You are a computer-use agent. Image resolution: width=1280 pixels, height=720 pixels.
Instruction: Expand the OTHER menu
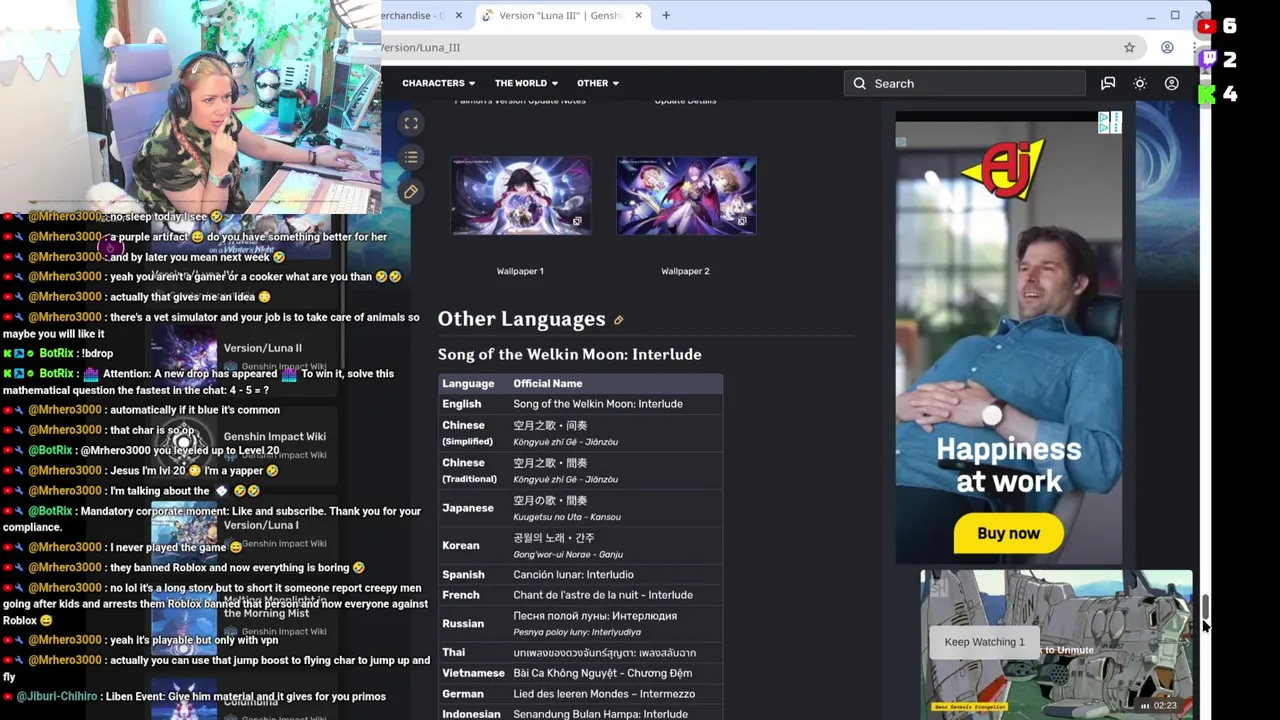[x=597, y=83]
